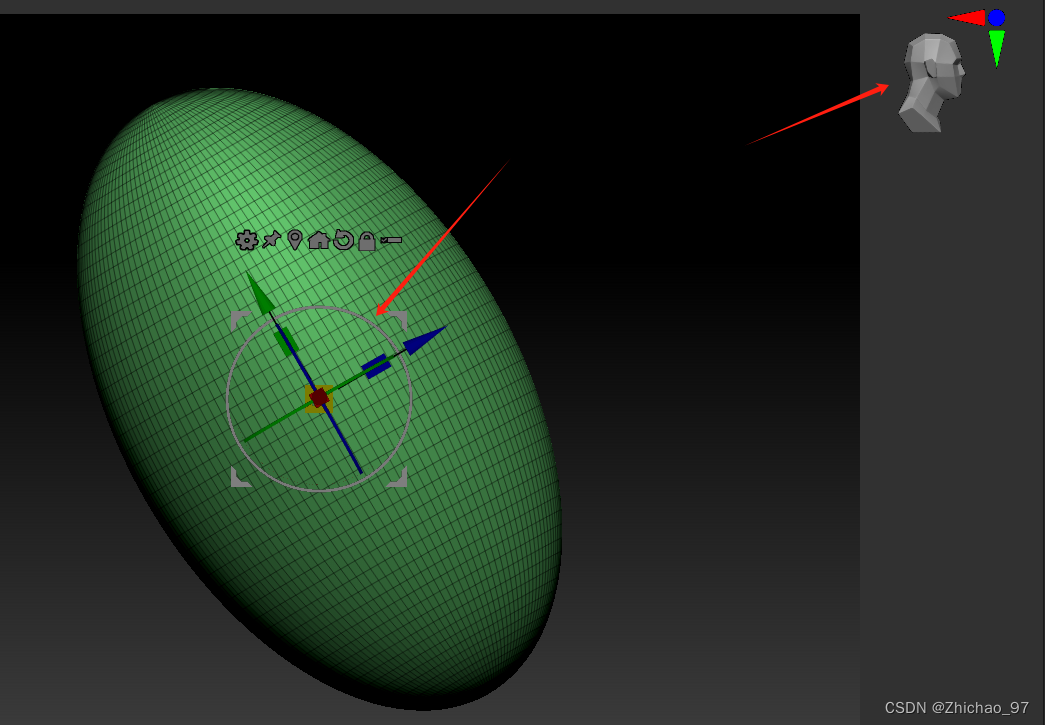Click the gray screen-rotation ring
This screenshot has height=725, width=1045.
click(227, 398)
